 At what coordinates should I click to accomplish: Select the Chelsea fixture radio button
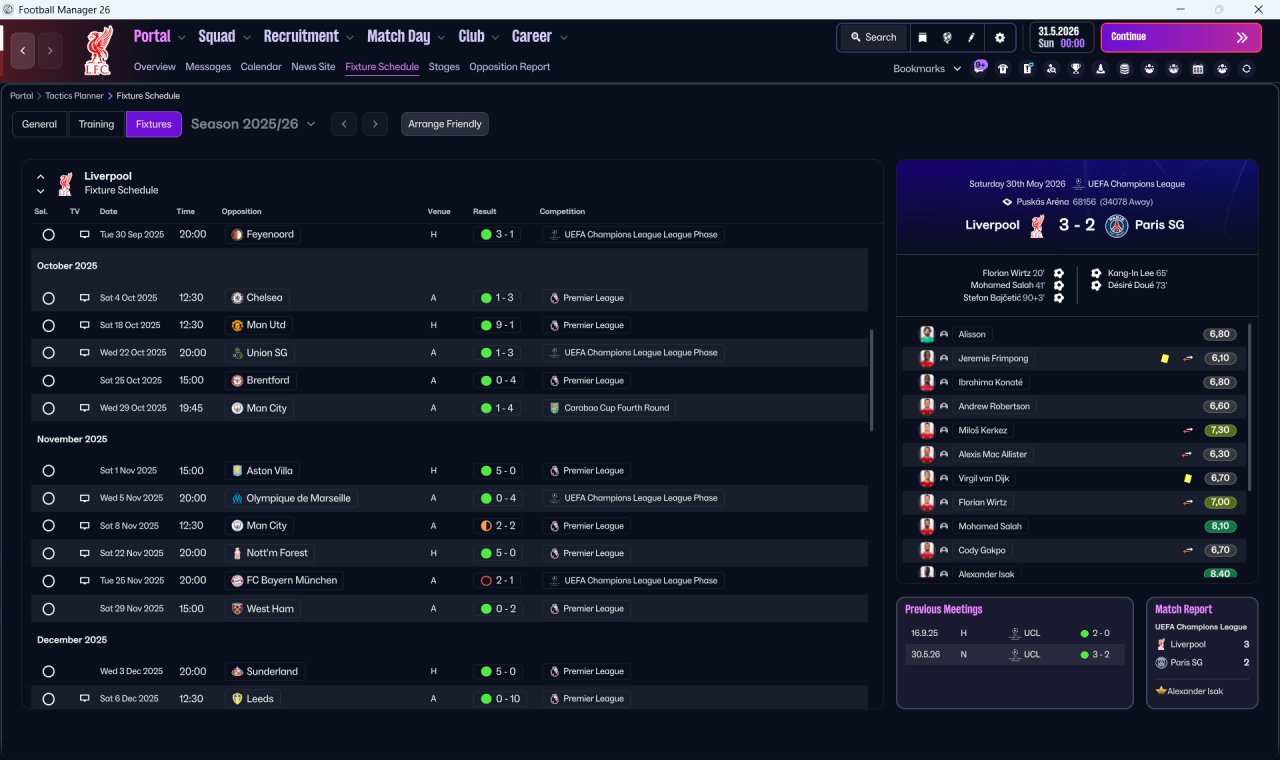tap(48, 298)
